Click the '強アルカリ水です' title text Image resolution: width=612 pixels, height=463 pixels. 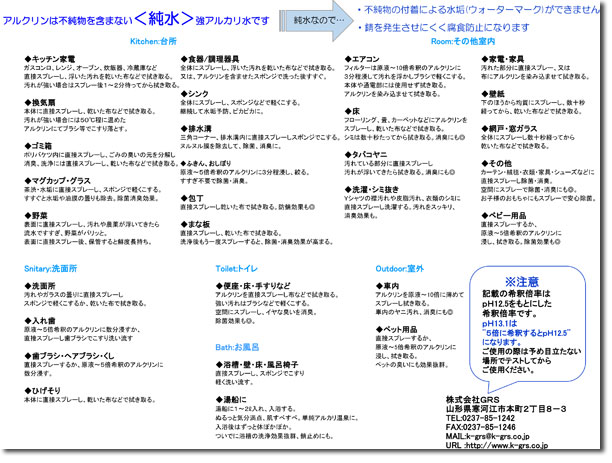point(232,21)
